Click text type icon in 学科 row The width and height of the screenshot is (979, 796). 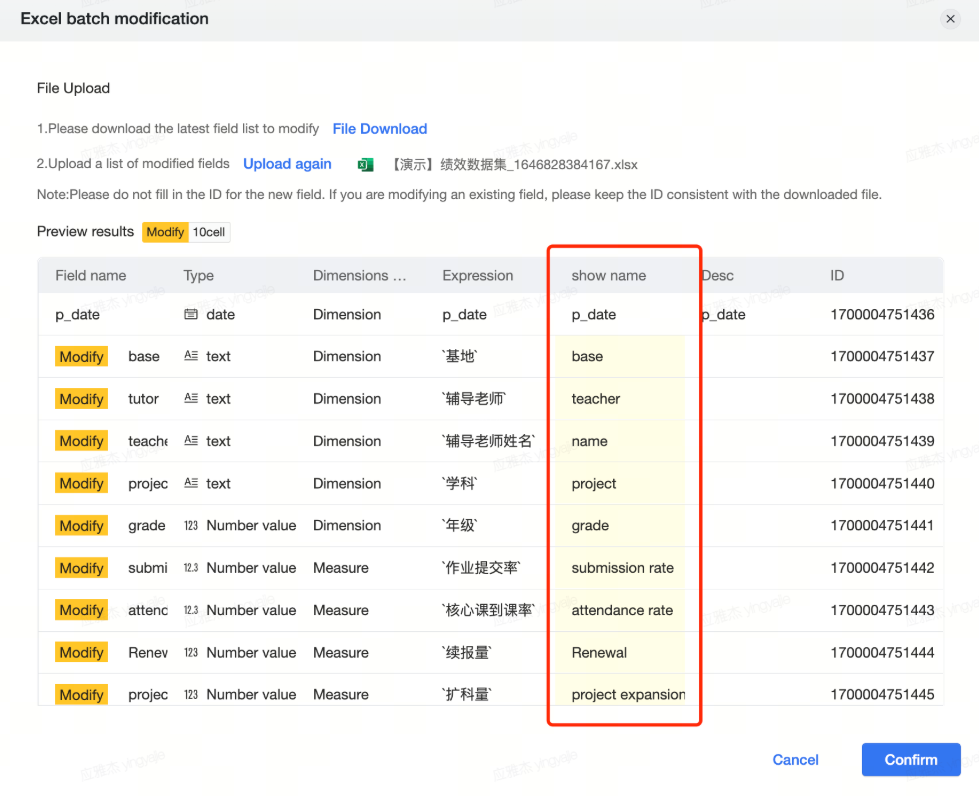[191, 483]
